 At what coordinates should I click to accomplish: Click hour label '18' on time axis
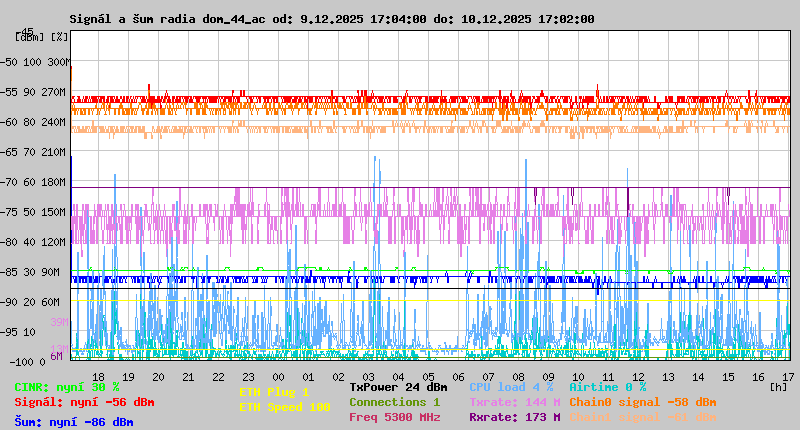click(98, 377)
